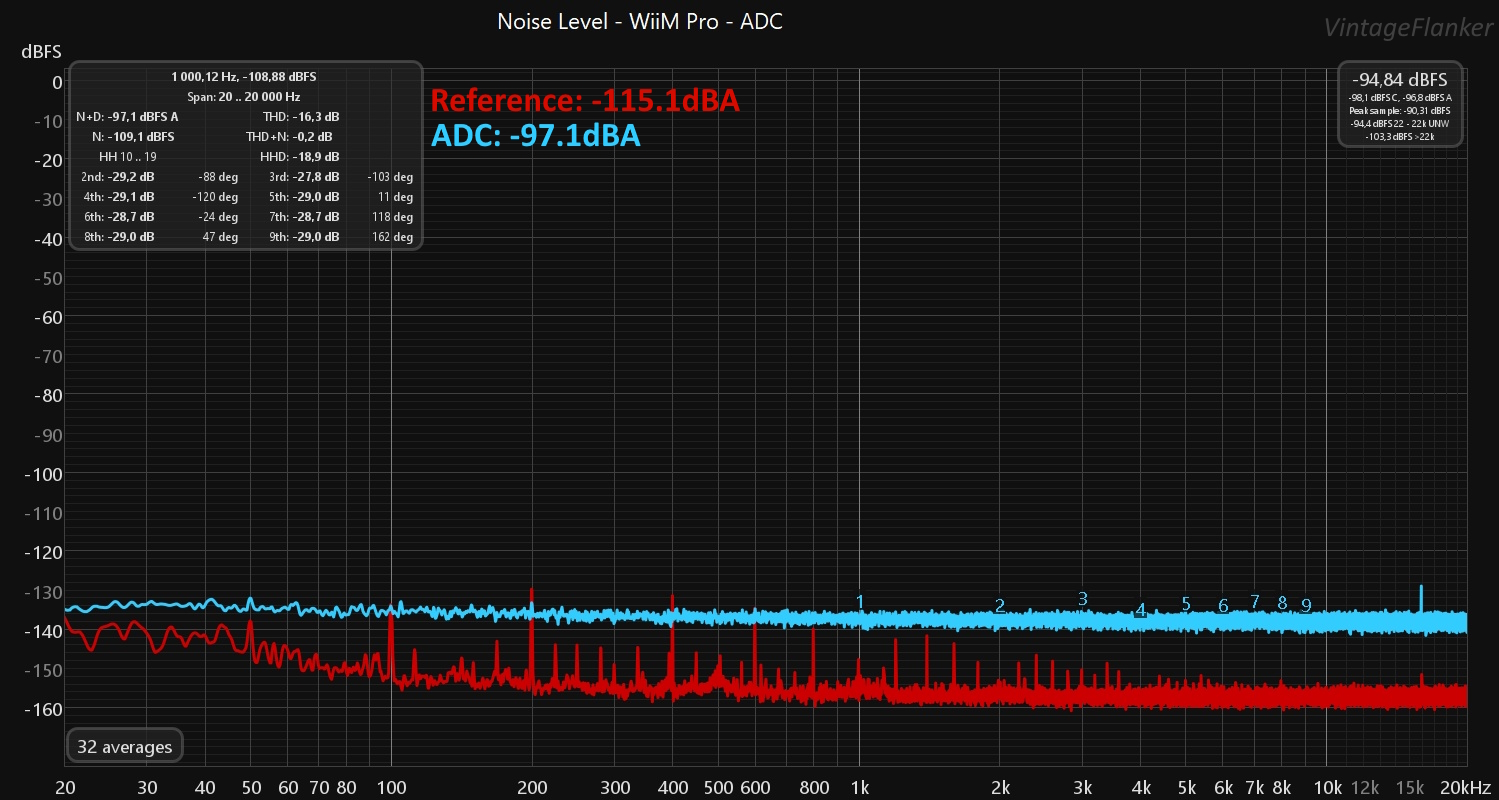Click the 'Peak sample: -90,31 dBFS' line
Viewport: 1499px width, 800px height.
(x=1400, y=110)
